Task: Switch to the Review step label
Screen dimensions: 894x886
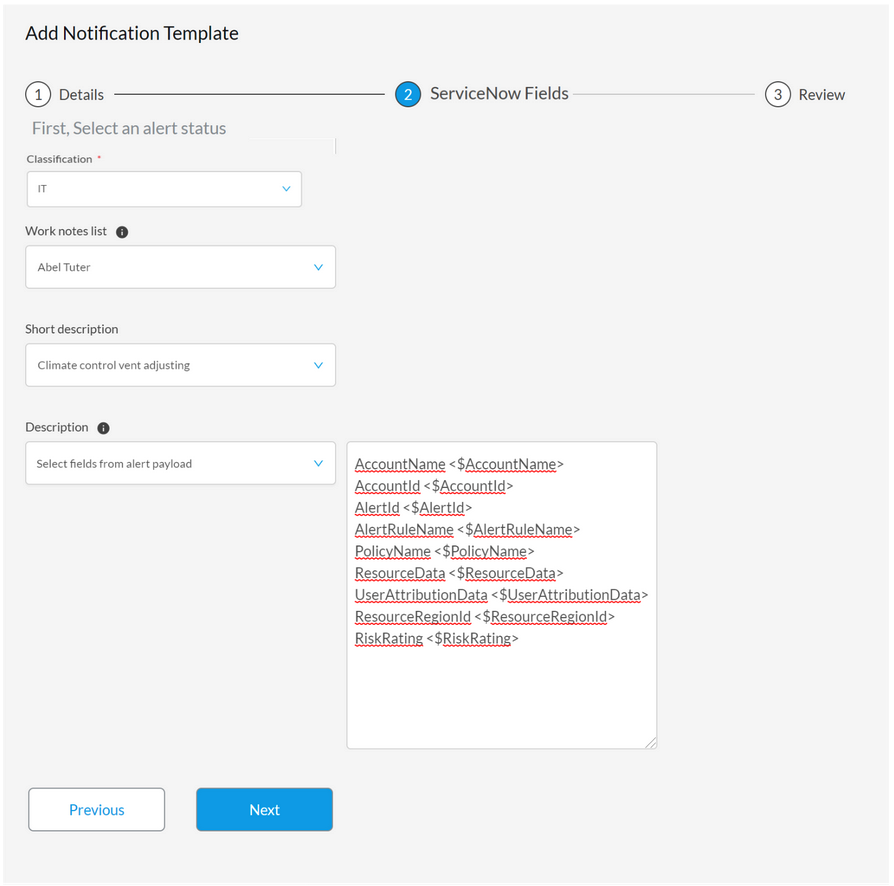Action: pos(822,94)
